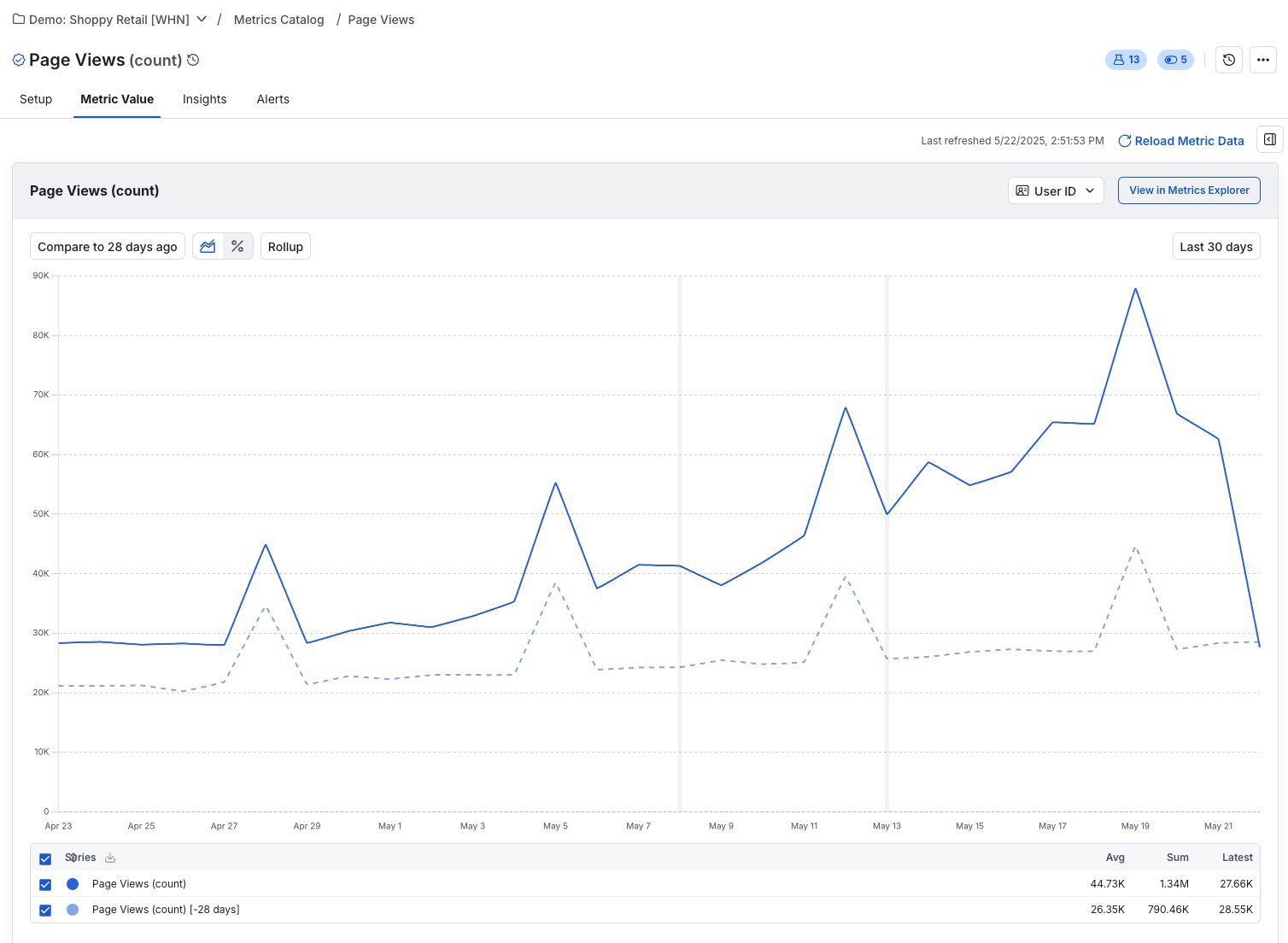Switch to the Insights tab
The height and width of the screenshot is (943, 1288).
tap(204, 99)
